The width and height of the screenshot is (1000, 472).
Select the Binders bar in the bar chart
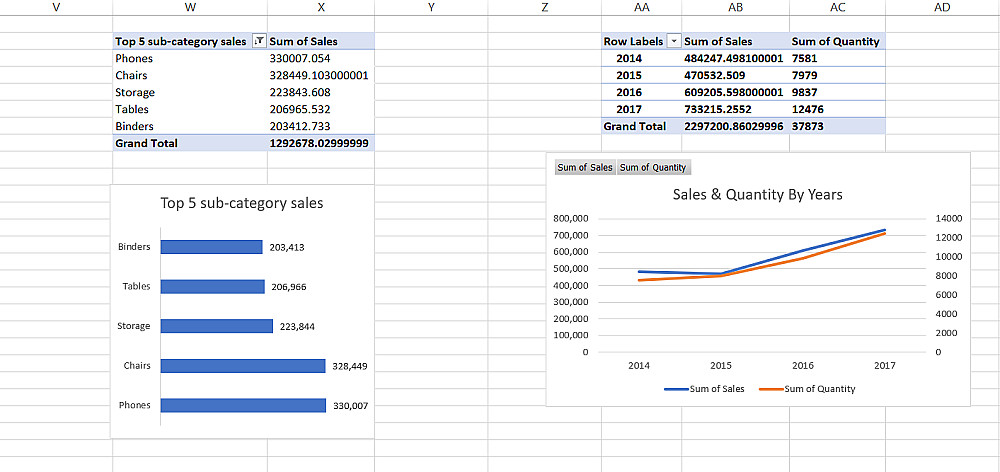(x=212, y=247)
